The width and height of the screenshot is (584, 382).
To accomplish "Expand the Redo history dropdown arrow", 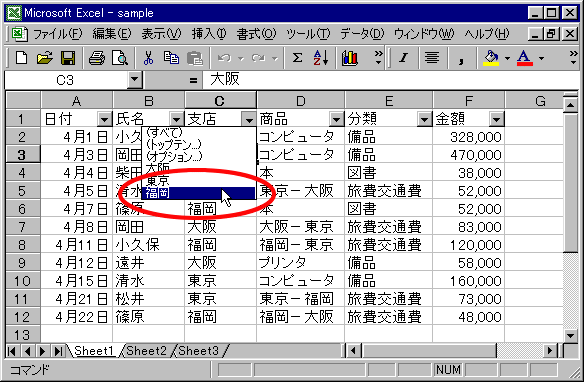I will [x=275, y=58].
